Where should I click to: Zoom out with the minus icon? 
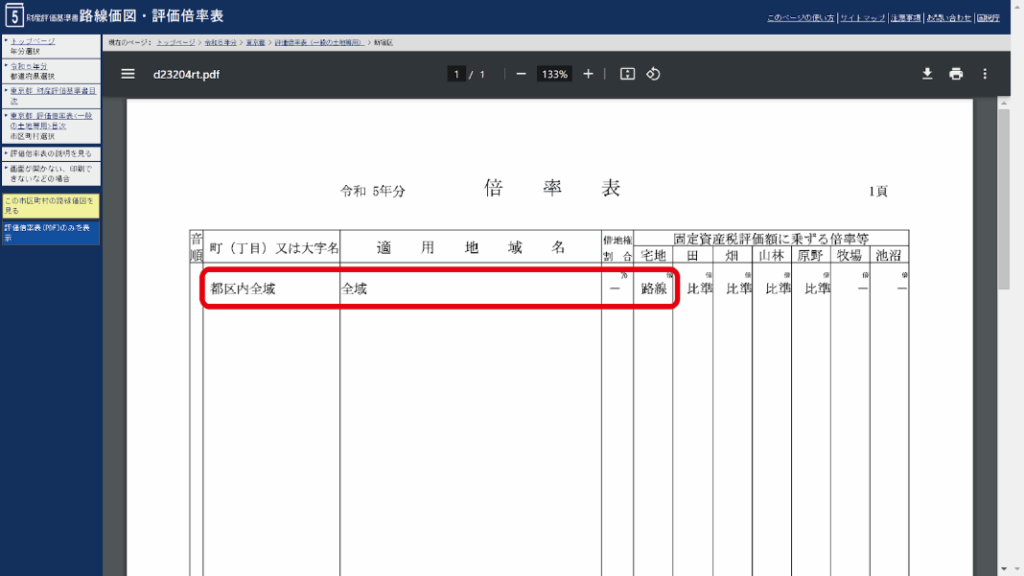click(x=521, y=74)
